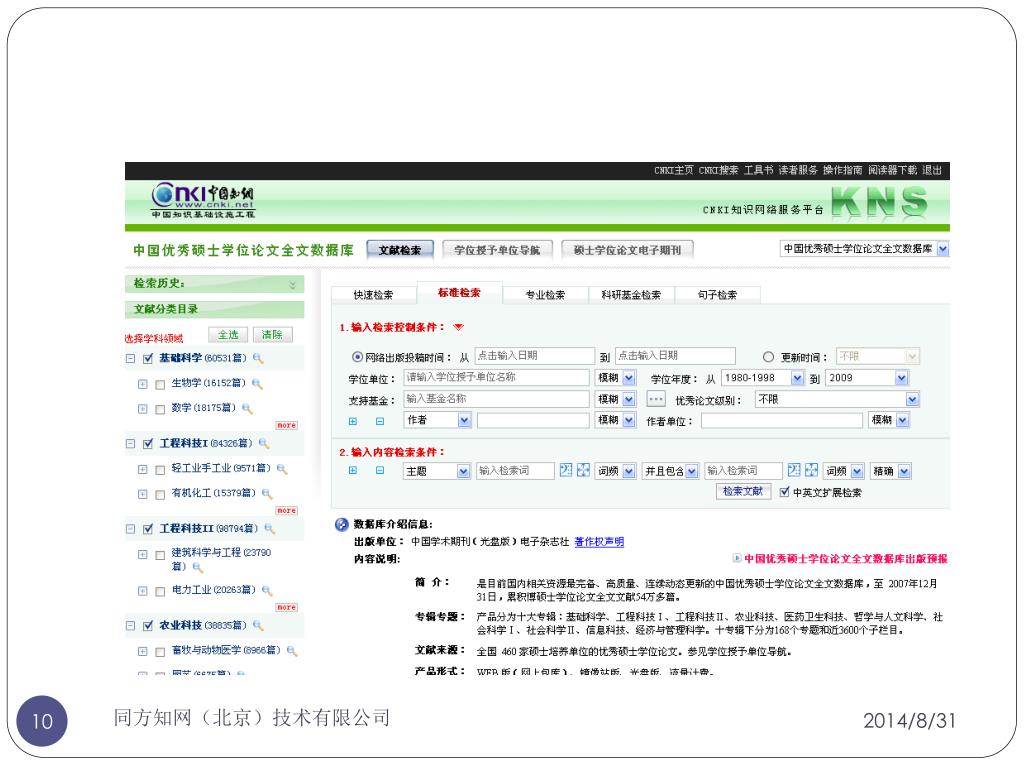
Task: Click magnifier icon next to 农业科技
Action: [x=258, y=626]
